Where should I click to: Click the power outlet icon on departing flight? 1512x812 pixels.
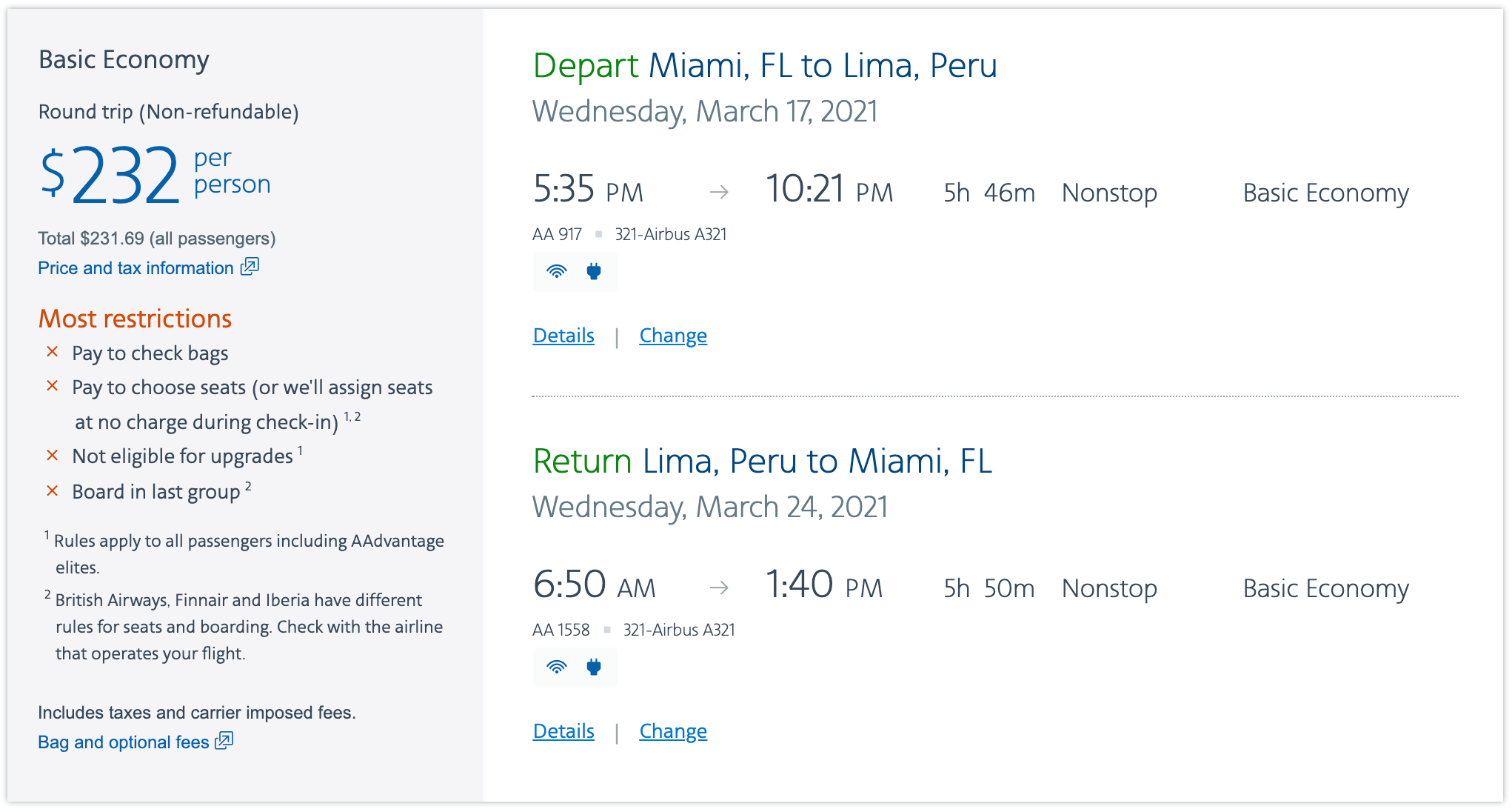click(x=593, y=272)
